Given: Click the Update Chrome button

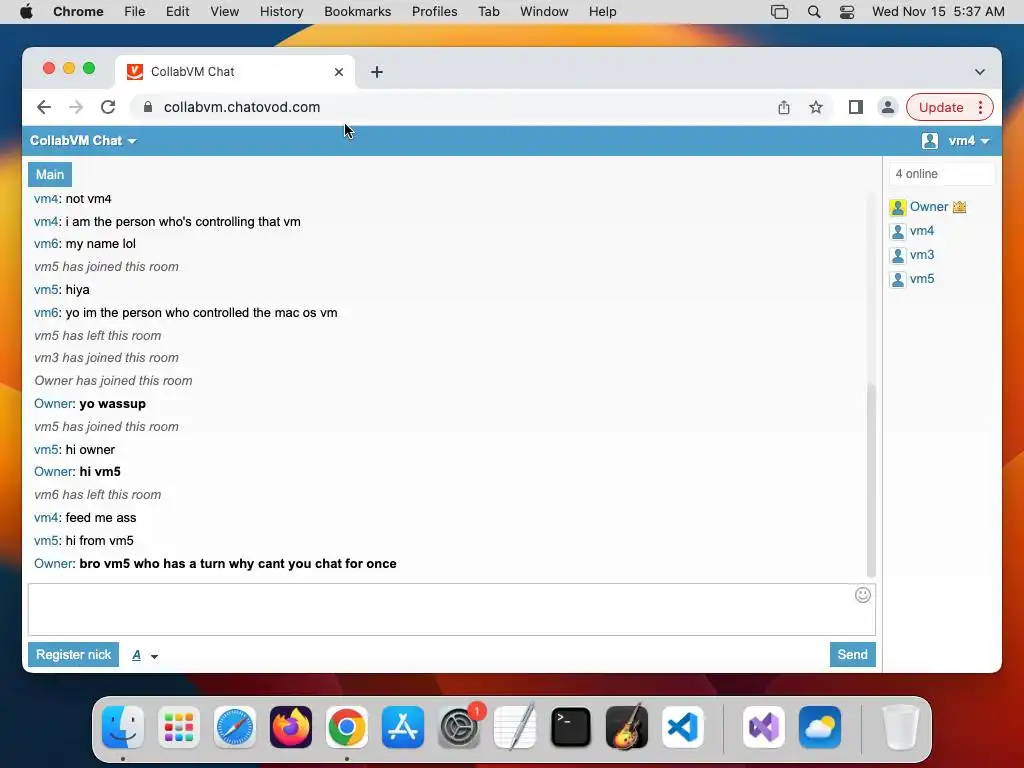Looking at the screenshot, I should click(x=941, y=107).
